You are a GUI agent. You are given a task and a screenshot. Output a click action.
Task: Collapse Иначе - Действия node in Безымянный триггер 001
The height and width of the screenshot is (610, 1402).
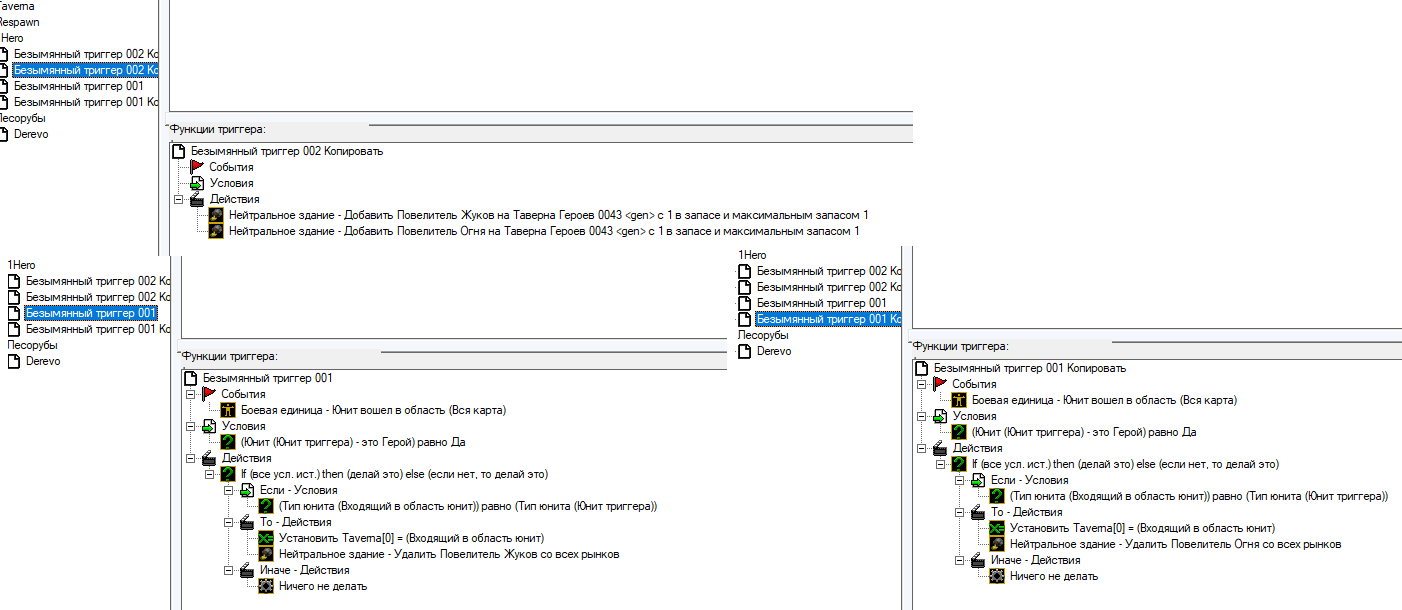click(229, 570)
